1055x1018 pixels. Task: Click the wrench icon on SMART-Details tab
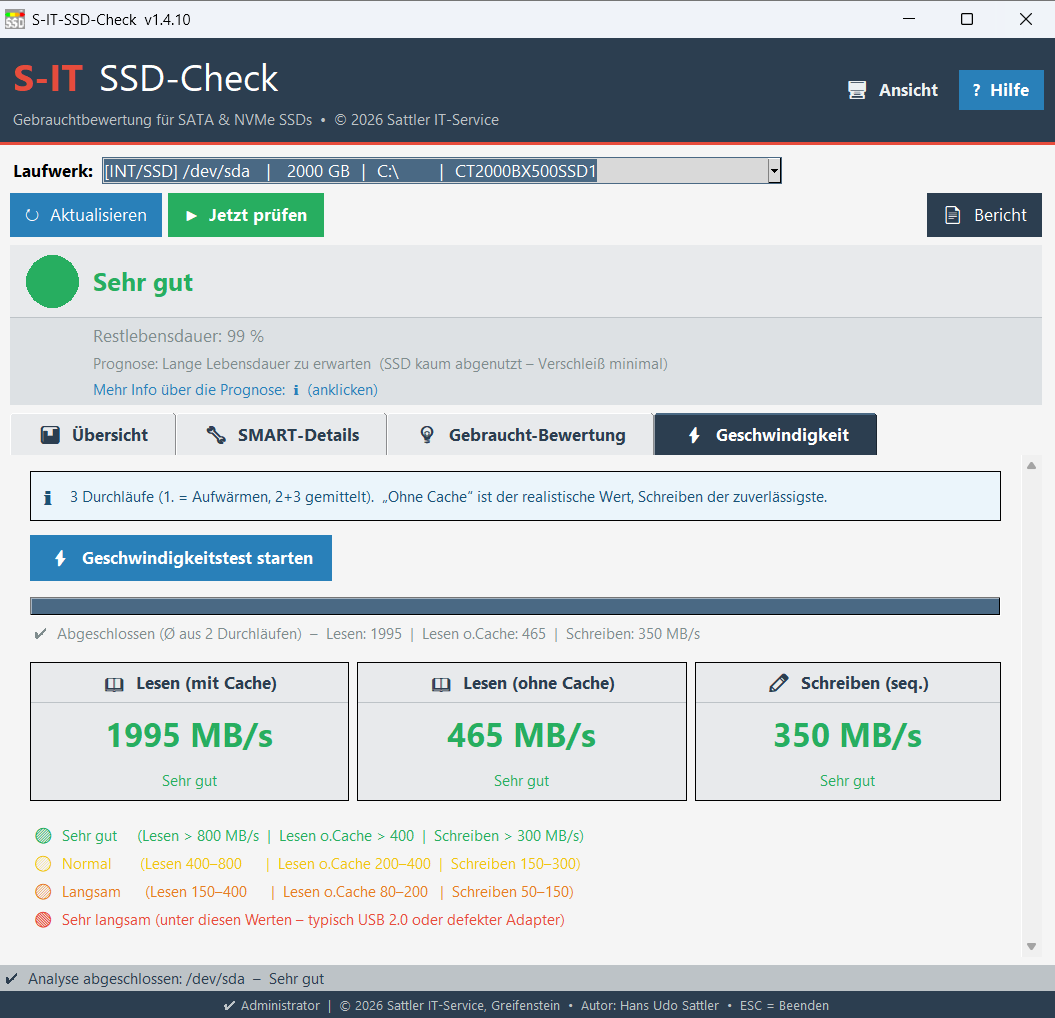[216, 435]
